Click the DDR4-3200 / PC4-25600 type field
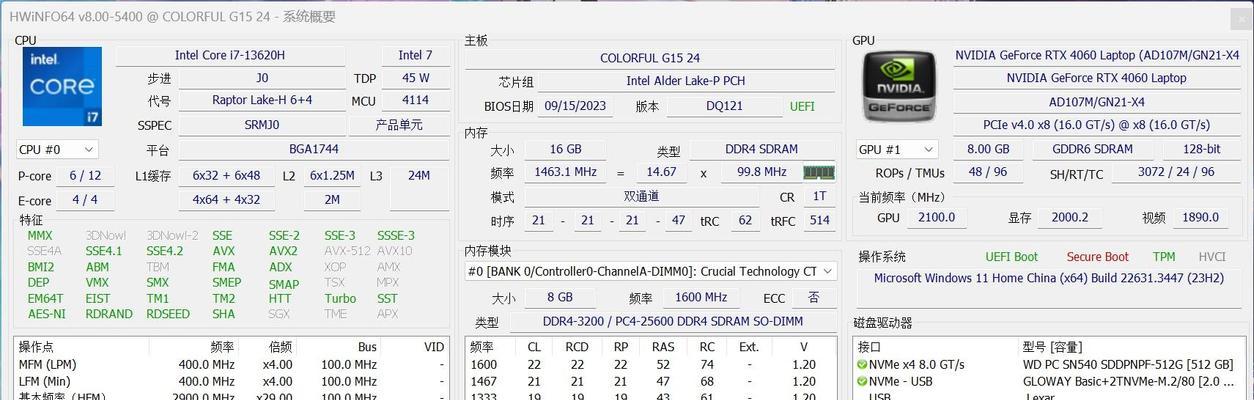This screenshot has height=400, width=1254. (674, 322)
